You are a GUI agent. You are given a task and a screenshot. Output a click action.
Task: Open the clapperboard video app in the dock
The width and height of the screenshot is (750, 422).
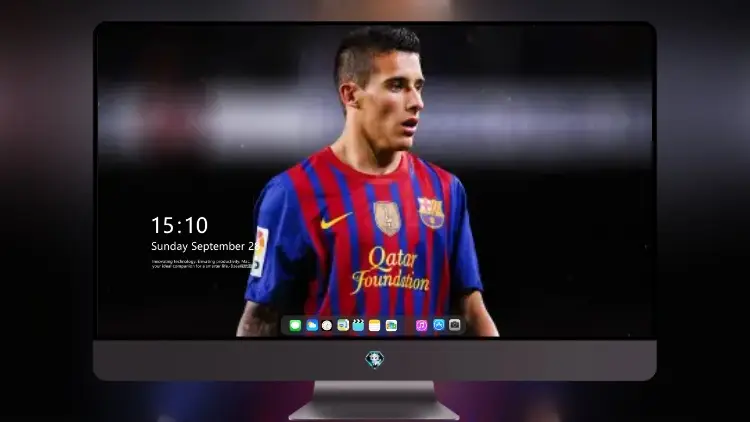point(358,326)
